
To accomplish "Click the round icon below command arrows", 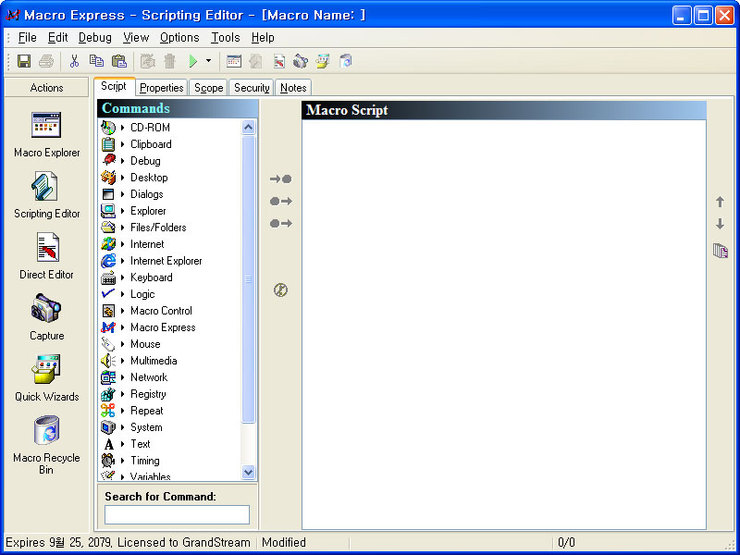I will pyautogui.click(x=281, y=290).
